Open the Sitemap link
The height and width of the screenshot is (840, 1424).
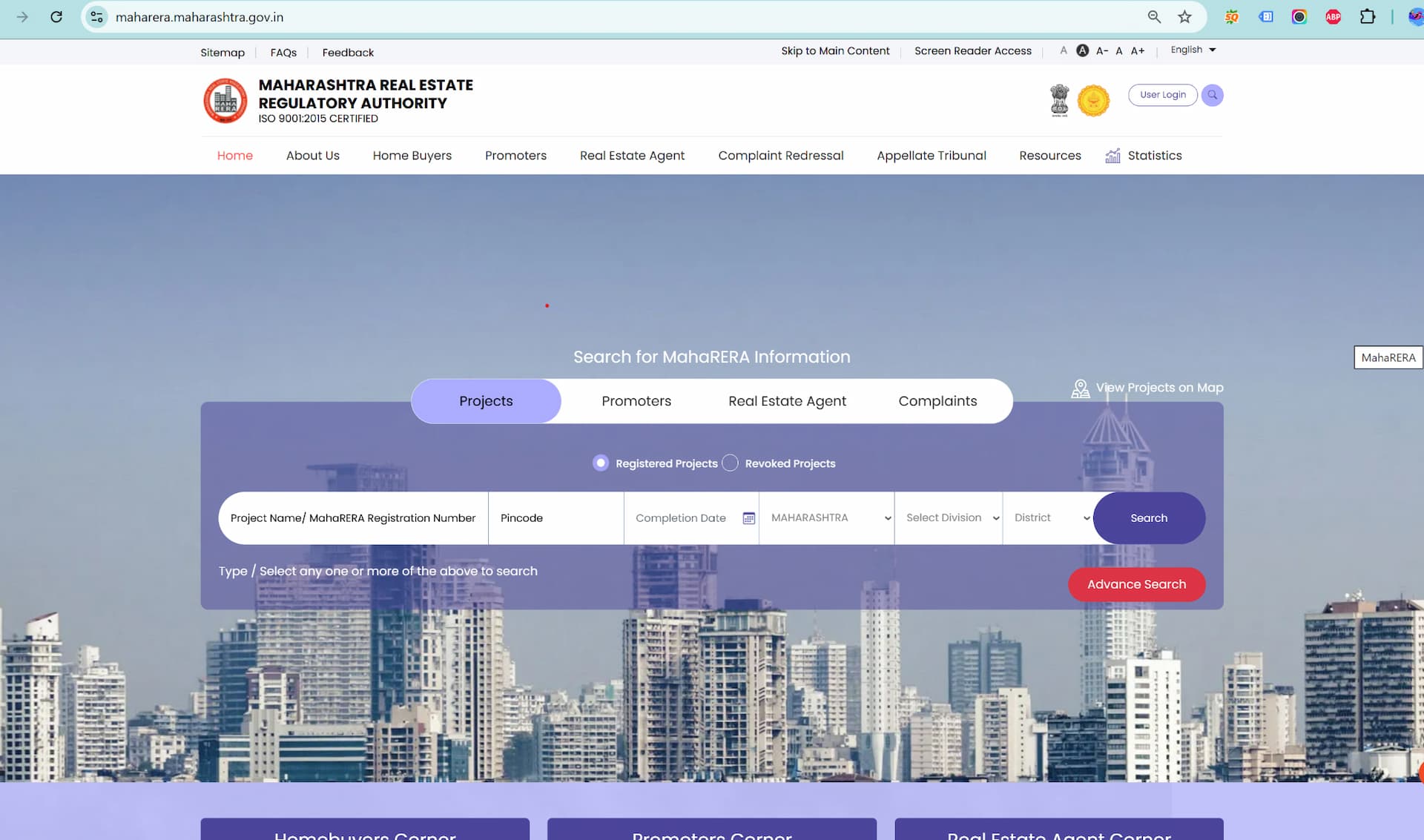tap(222, 53)
